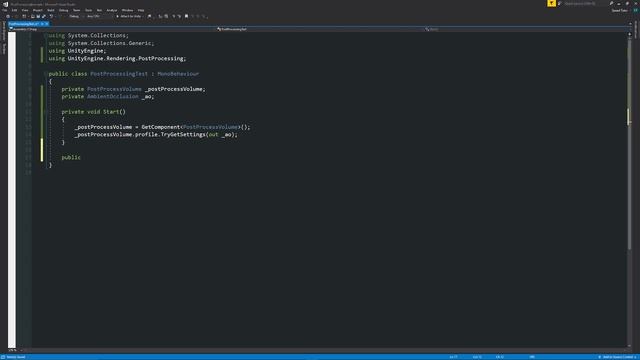Click the 'using UnityEngine;' code line
This screenshot has height=360, width=640.
(x=77, y=51)
